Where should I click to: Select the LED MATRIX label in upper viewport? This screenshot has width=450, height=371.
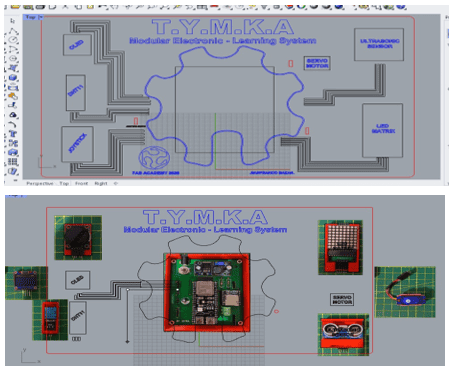pos(383,129)
